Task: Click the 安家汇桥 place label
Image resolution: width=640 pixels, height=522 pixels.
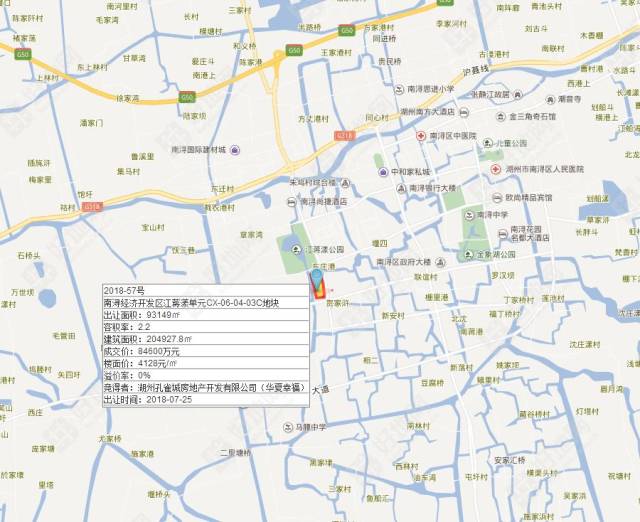Action: [x=510, y=461]
